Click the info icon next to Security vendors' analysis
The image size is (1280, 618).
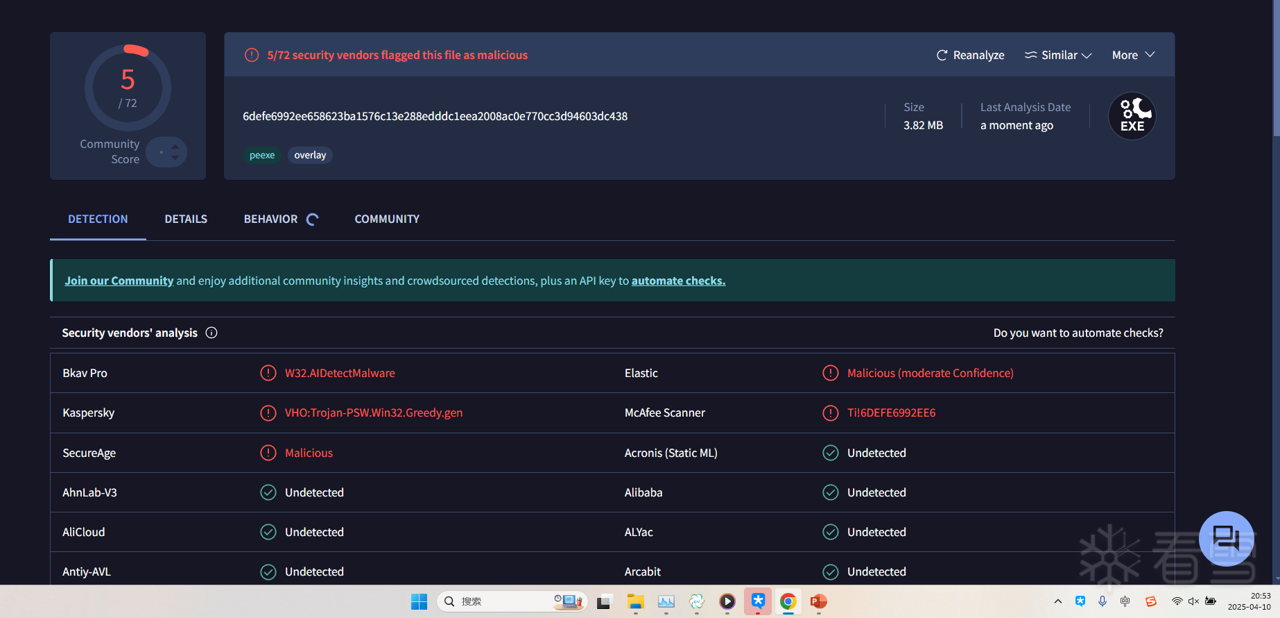click(211, 333)
